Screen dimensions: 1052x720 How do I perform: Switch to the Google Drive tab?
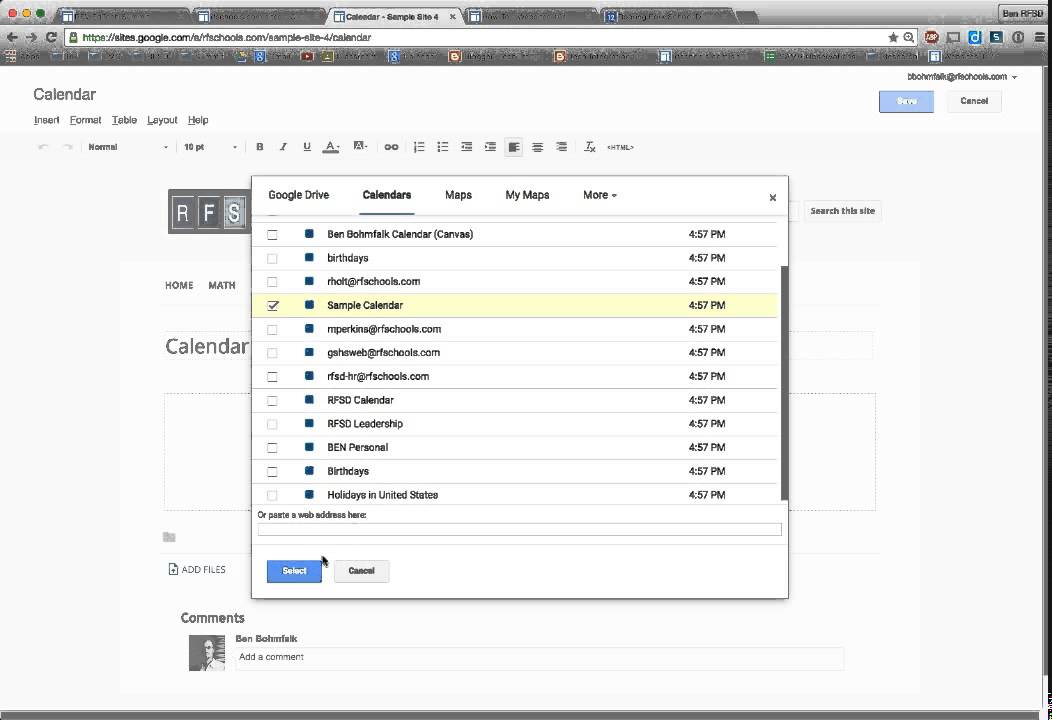299,195
